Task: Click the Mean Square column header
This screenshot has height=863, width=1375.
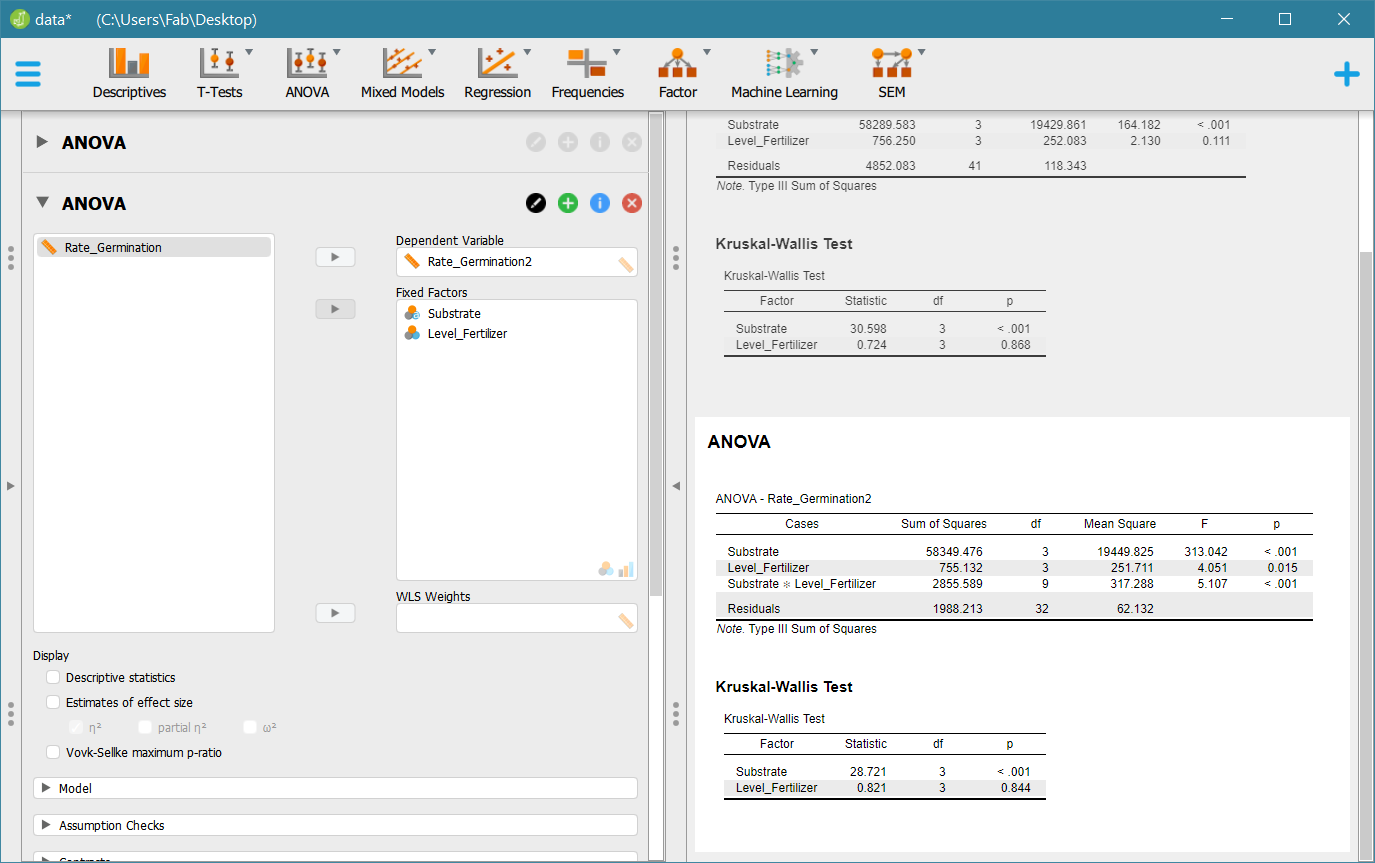Action: point(1119,524)
